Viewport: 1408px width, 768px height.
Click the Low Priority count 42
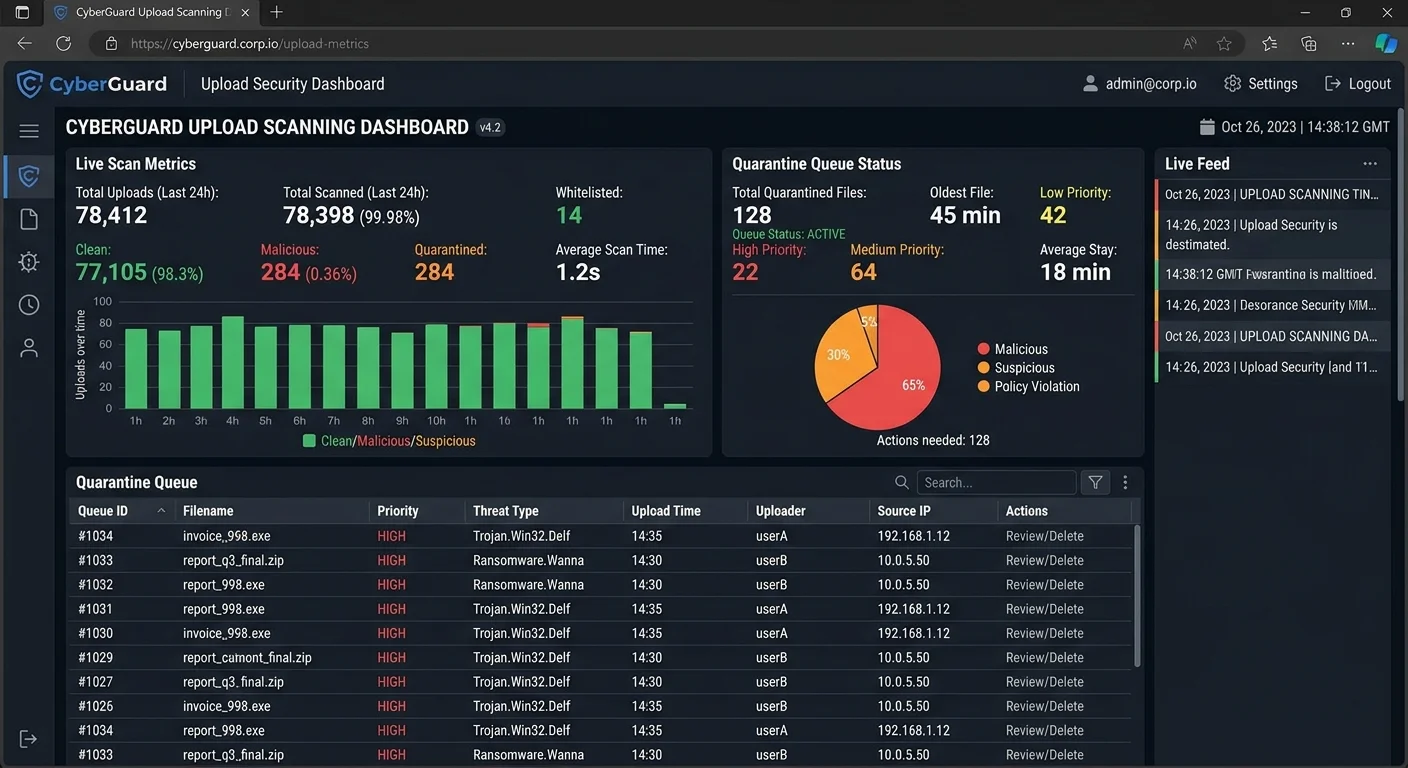click(x=1053, y=215)
